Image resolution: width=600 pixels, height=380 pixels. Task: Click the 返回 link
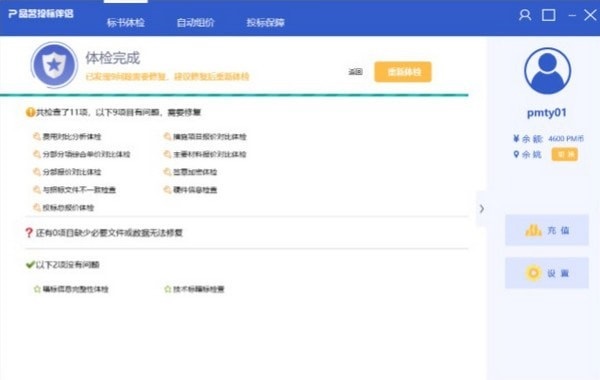(355, 72)
